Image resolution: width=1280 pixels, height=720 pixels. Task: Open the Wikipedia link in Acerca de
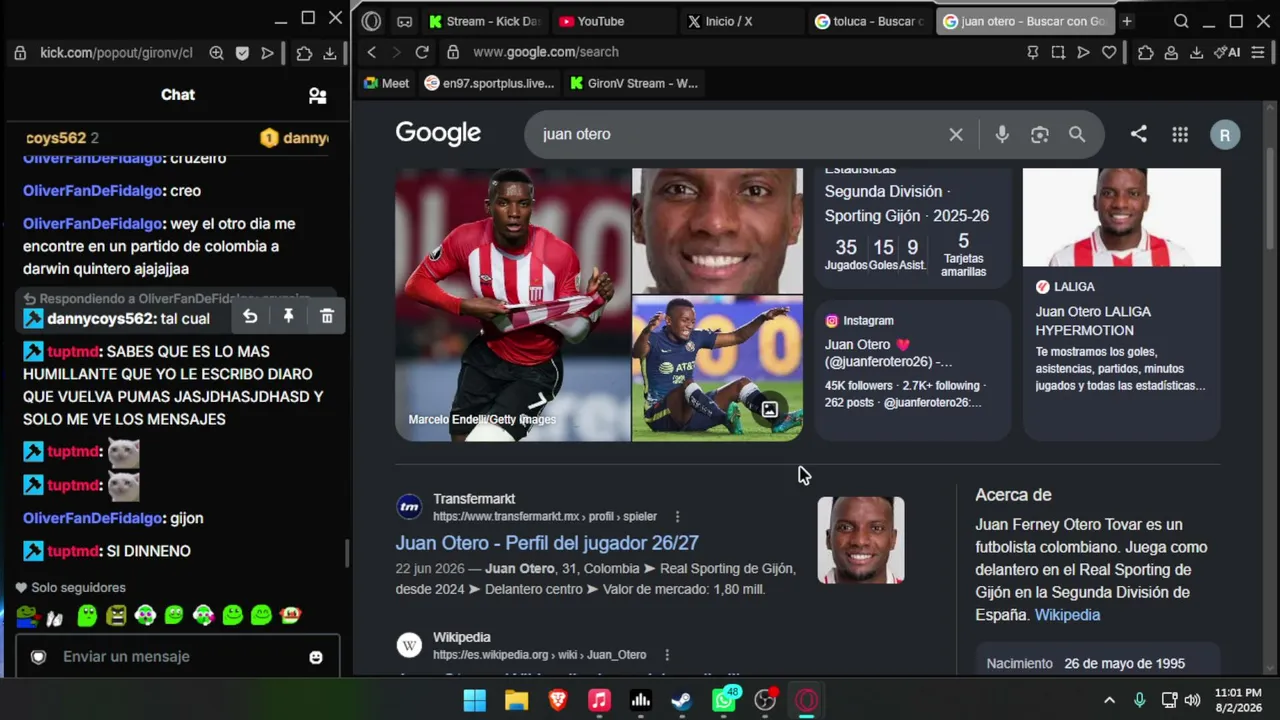point(1067,615)
